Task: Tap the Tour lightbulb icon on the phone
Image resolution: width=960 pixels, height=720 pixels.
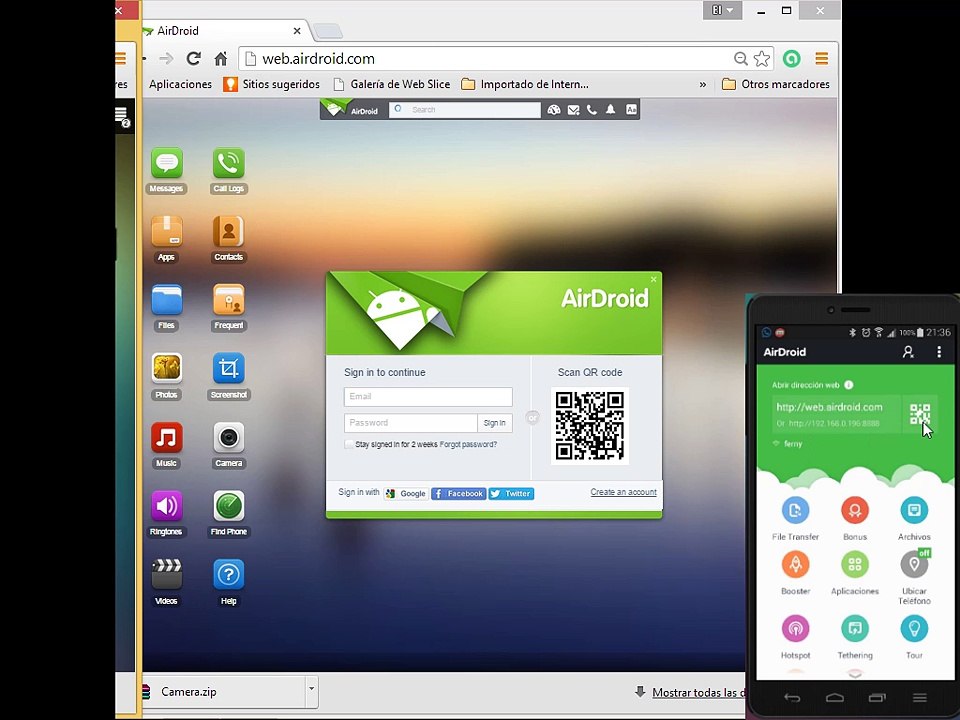Action: pos(914,629)
